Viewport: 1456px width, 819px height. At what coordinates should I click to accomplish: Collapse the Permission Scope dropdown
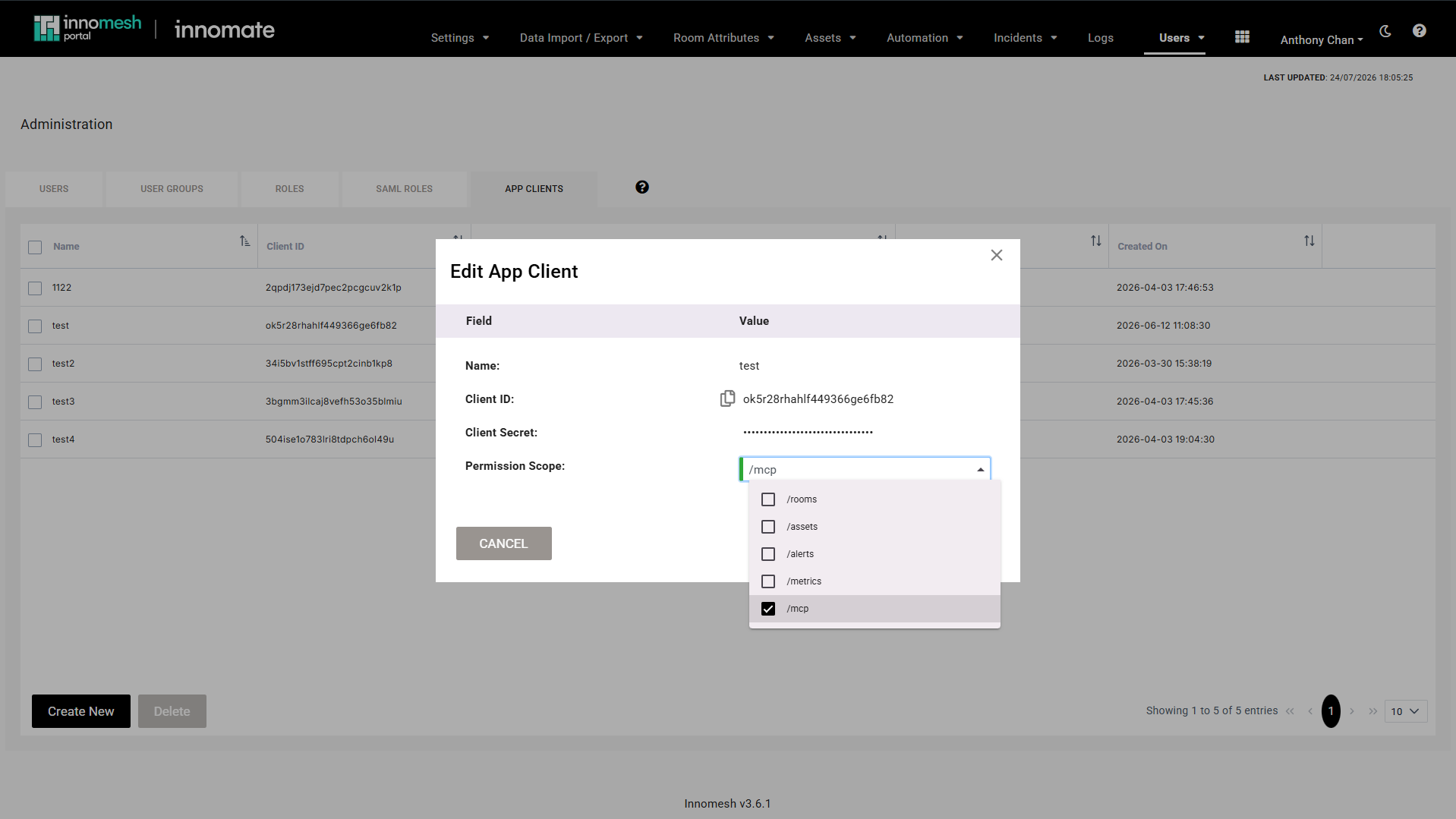point(980,469)
